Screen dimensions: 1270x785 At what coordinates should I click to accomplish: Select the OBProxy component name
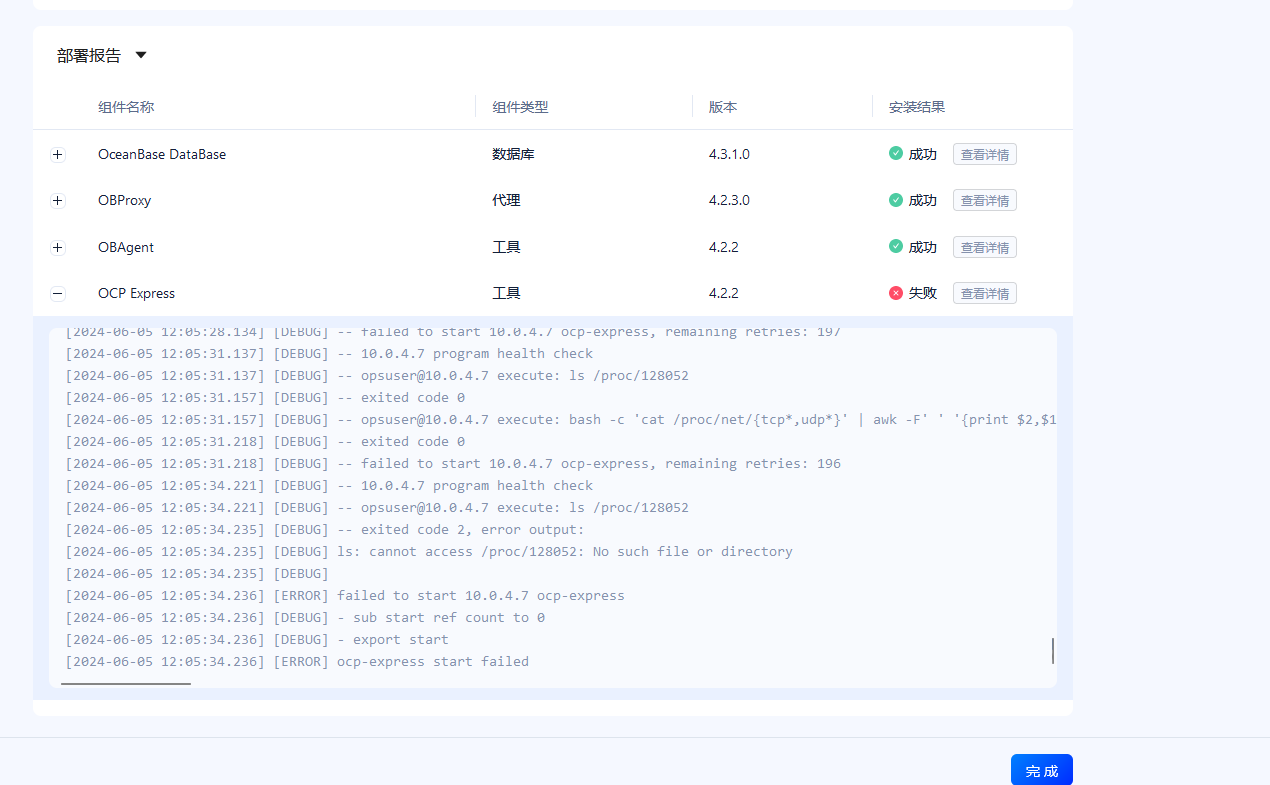tap(125, 200)
